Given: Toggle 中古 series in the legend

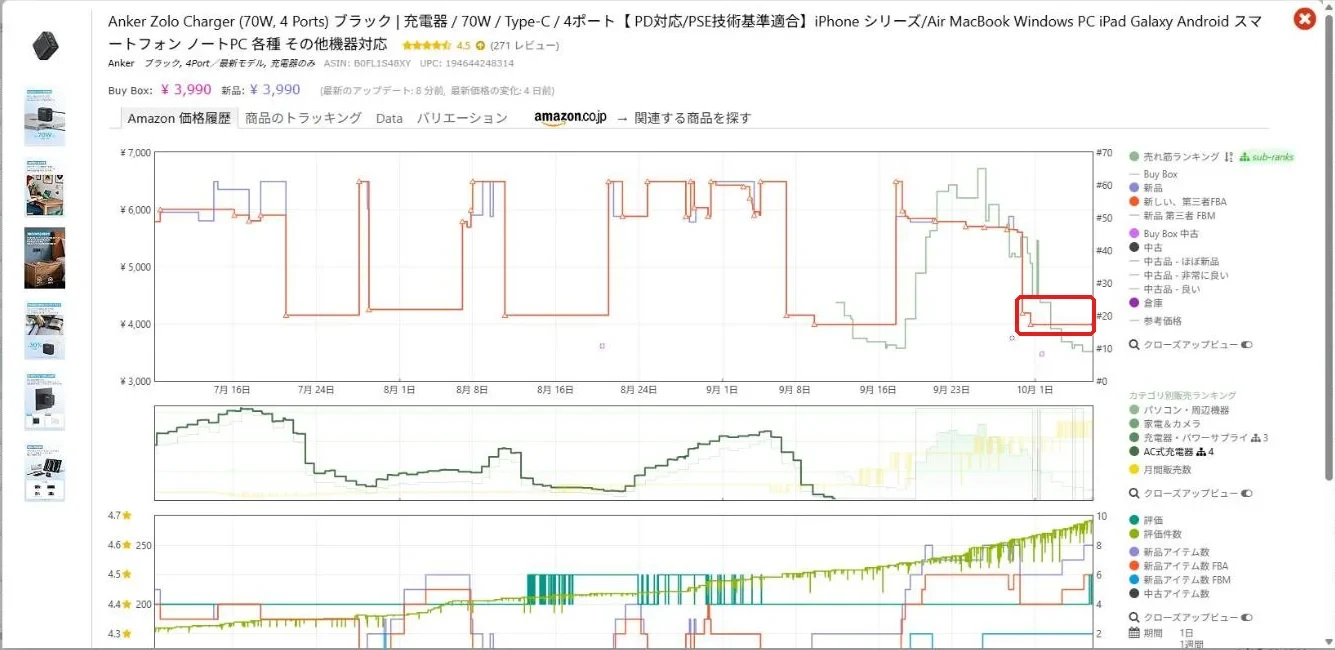Looking at the screenshot, I should [1146, 248].
